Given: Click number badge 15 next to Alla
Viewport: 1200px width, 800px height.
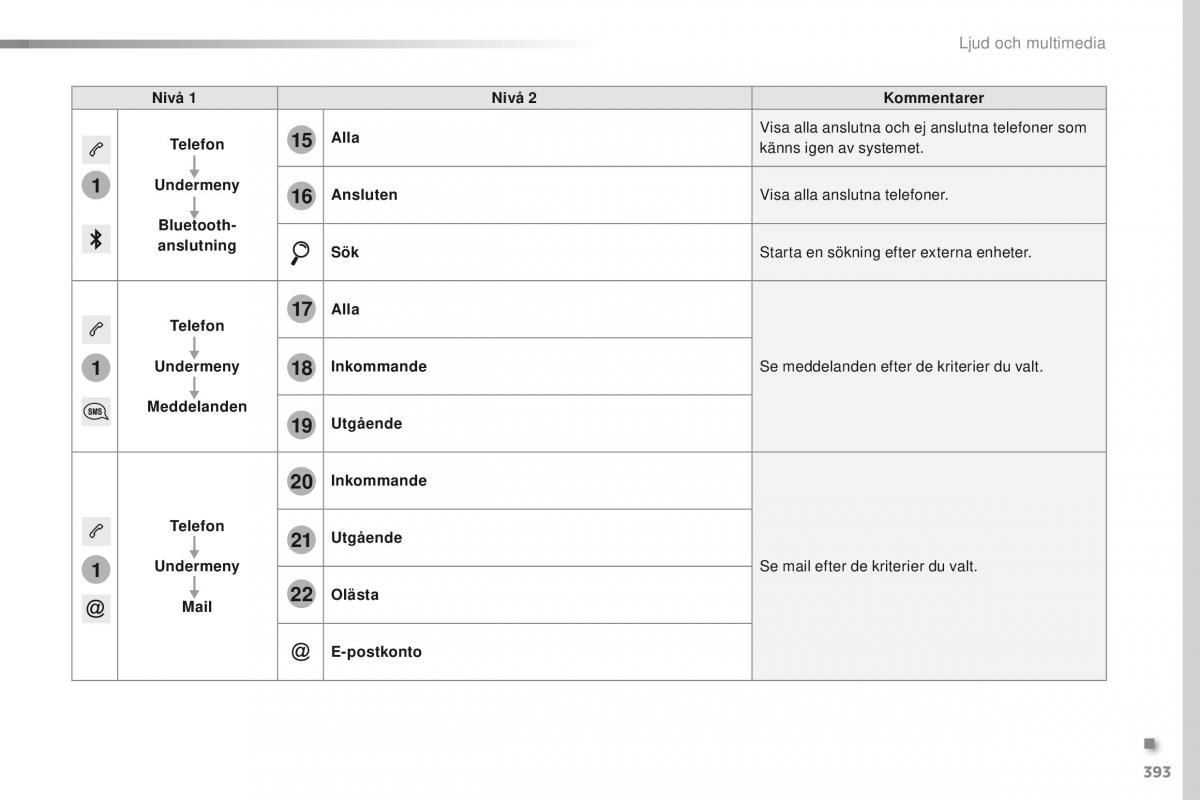Looking at the screenshot, I should (x=301, y=140).
